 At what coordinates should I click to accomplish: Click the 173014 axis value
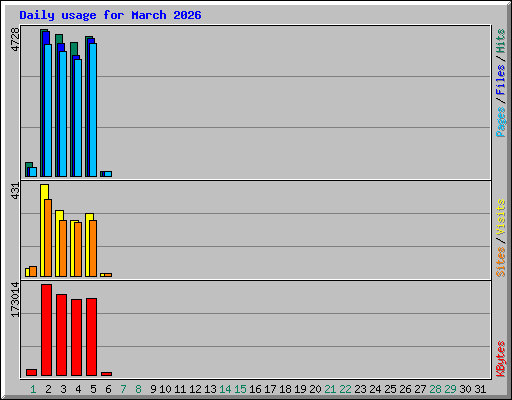15,299
